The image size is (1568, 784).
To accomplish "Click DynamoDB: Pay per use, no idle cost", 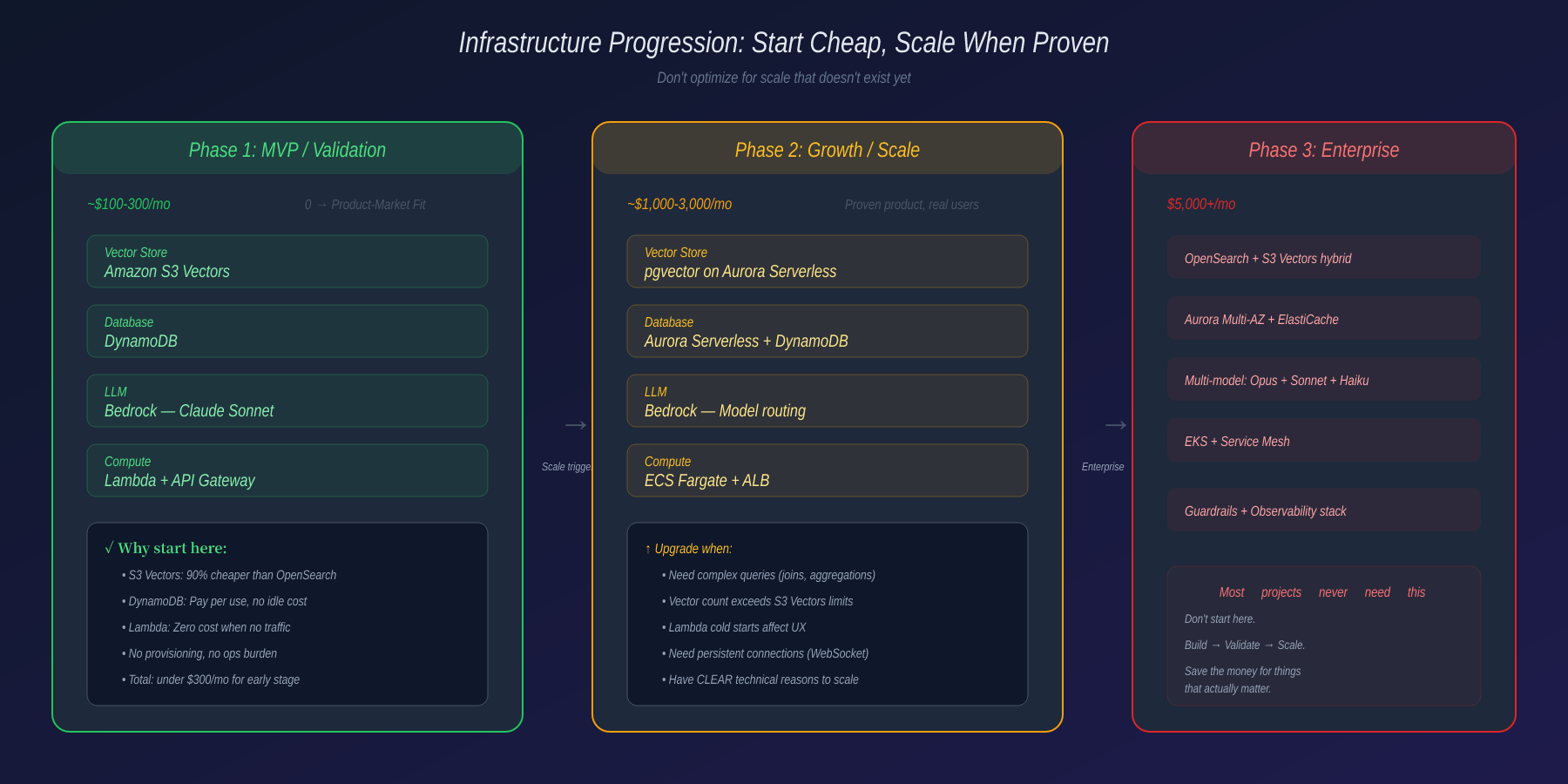I will (214, 601).
